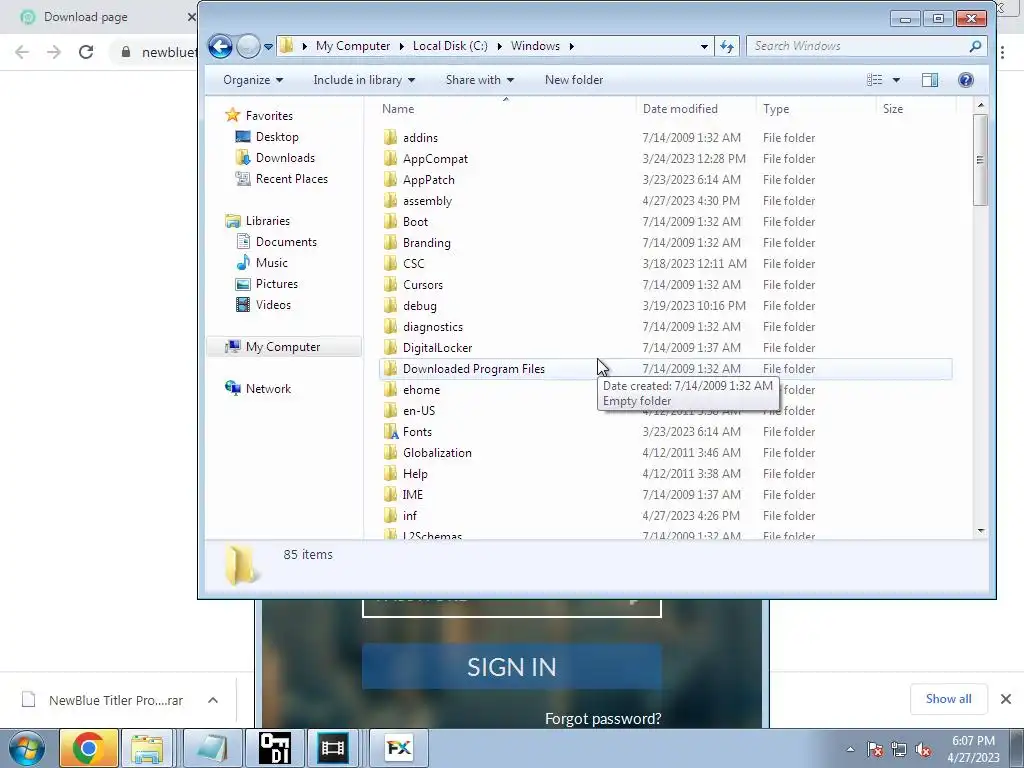1024x768 pixels.
Task: Click the Explorer Forward navigation arrow
Action: (248, 46)
